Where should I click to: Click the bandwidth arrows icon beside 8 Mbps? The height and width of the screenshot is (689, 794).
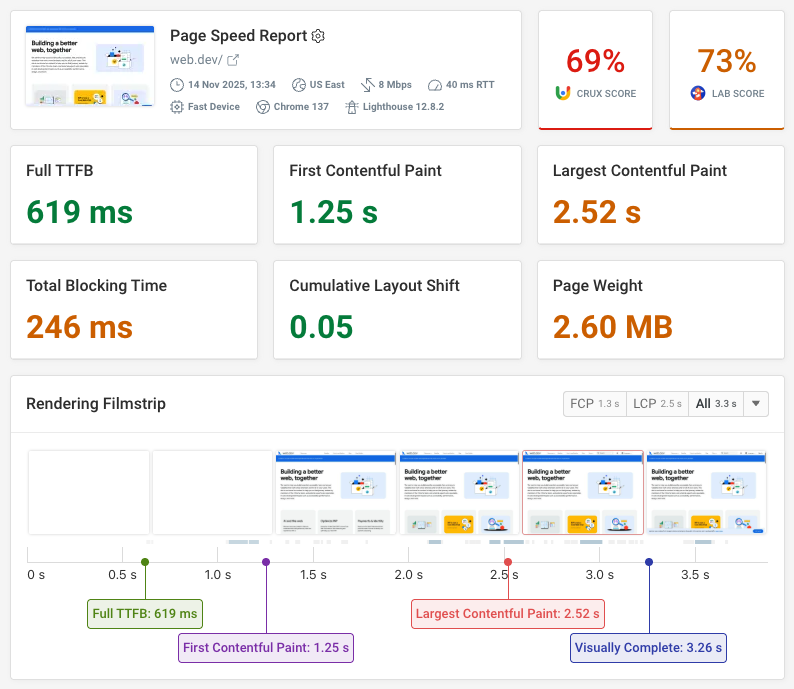[368, 85]
